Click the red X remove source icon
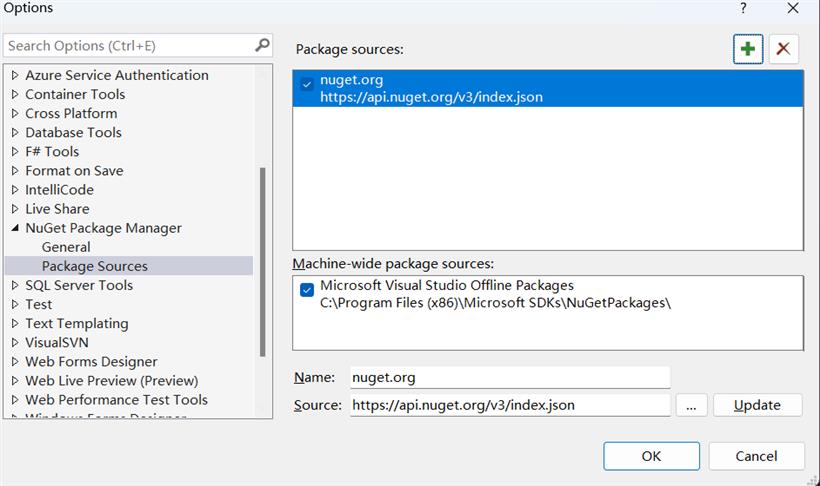This screenshot has width=820, height=486. pos(783,48)
